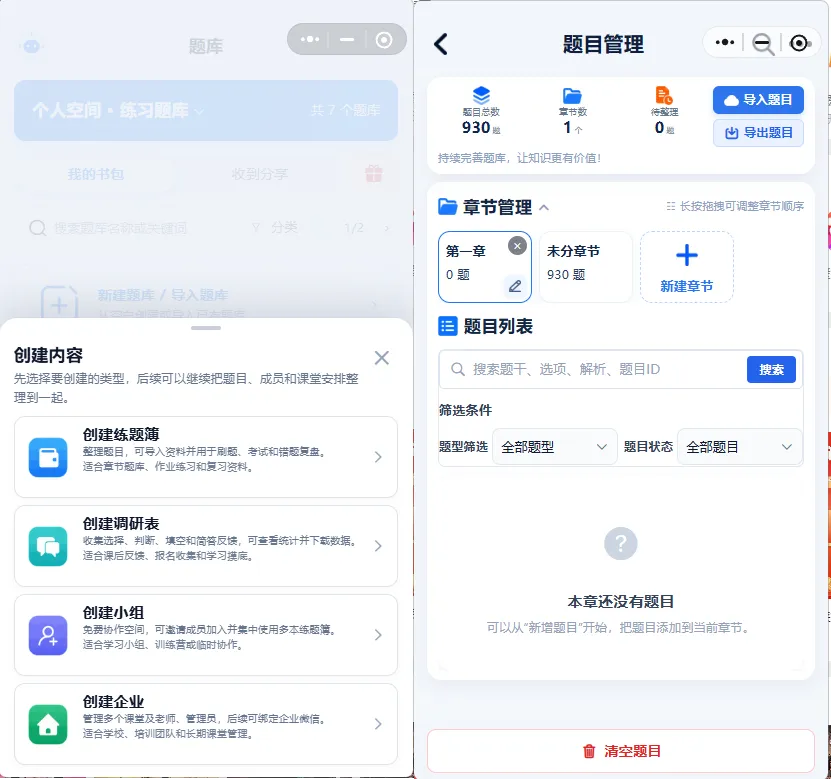Open 个人空间 · 练习题库 space dropdown

pyautogui.click(x=118, y=110)
